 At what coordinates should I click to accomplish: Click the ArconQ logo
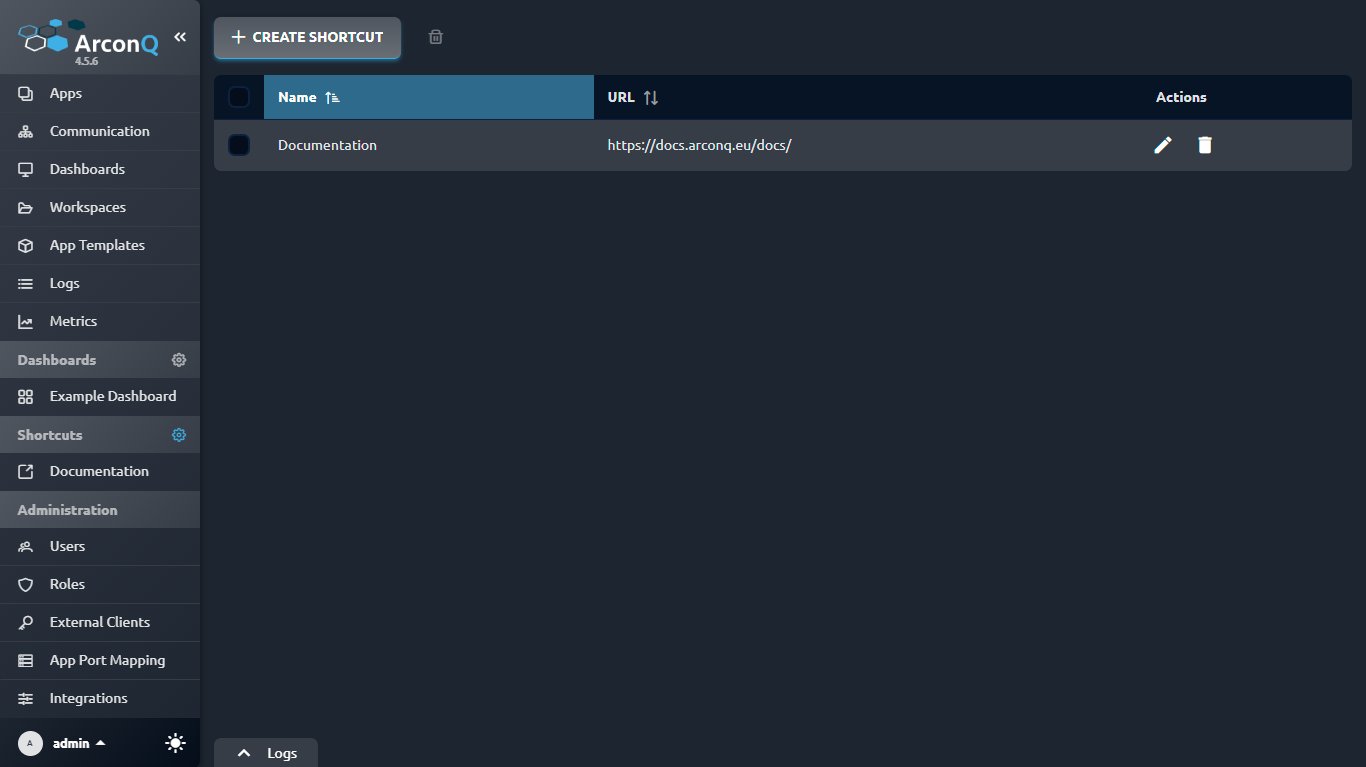(x=88, y=40)
